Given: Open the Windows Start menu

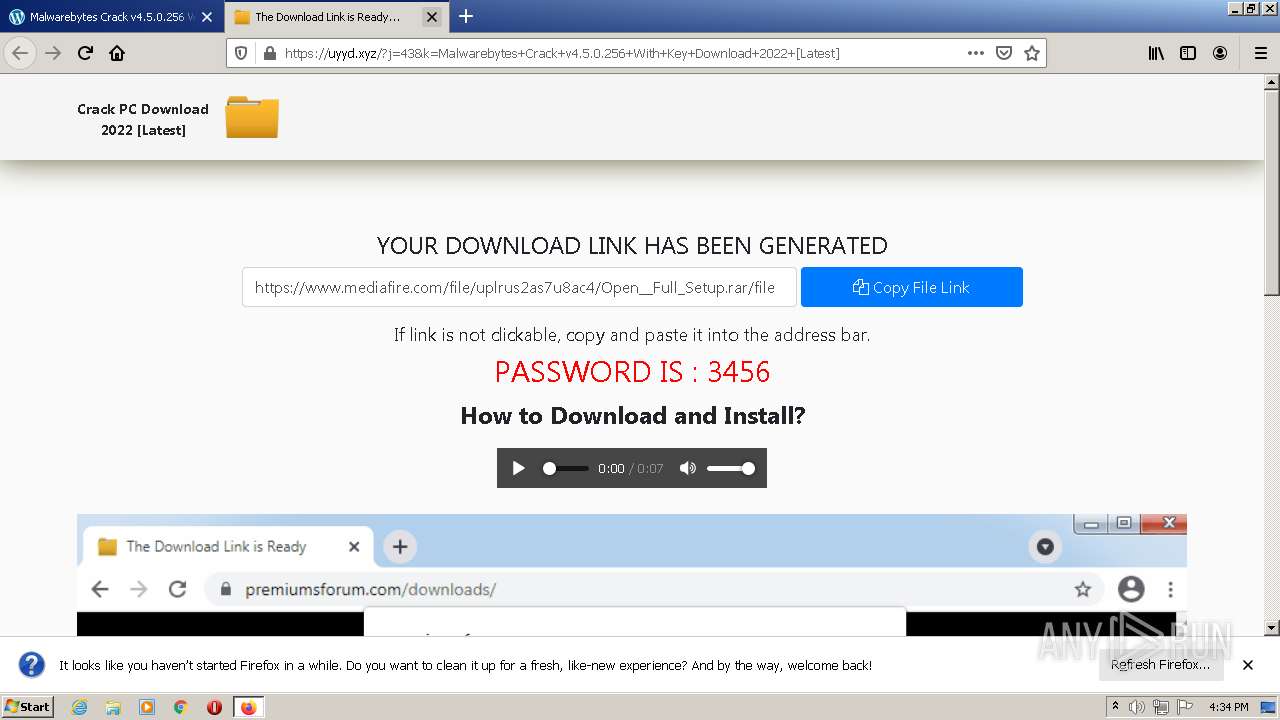Looking at the screenshot, I should [x=28, y=706].
